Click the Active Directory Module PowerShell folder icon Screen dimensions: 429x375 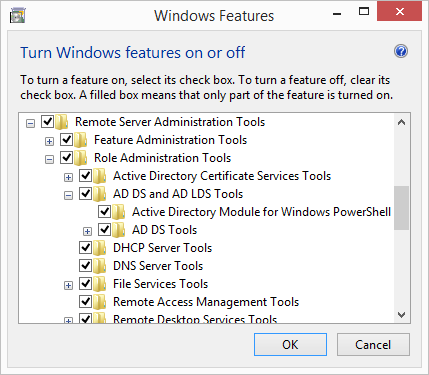pyautogui.click(x=119, y=212)
